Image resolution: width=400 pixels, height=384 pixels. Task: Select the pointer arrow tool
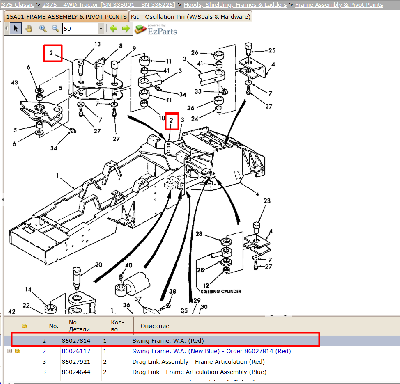[x=16, y=29]
